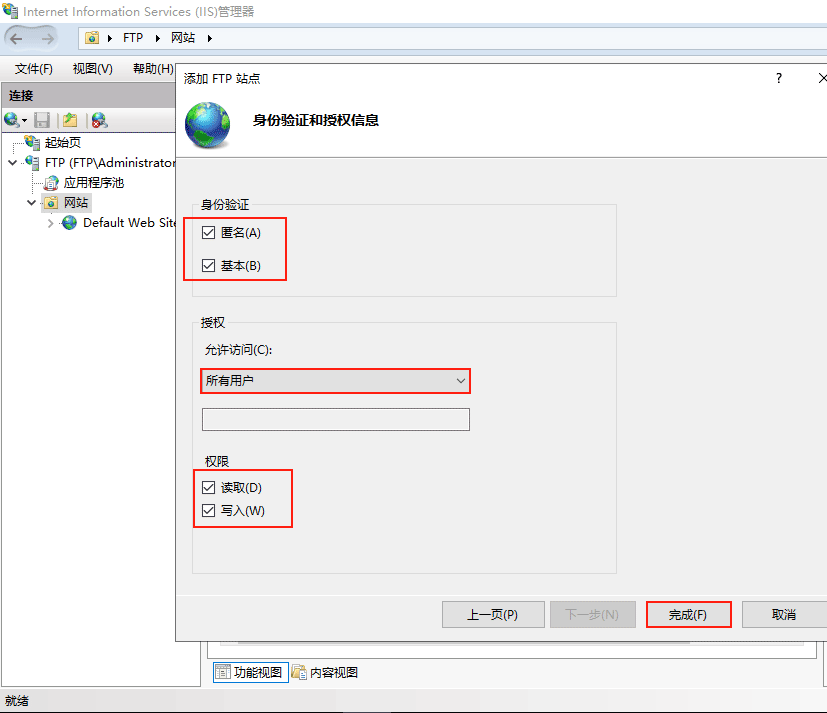The image size is (827, 713).
Task: Click the arrow after 网站 in address bar
Action: pyautogui.click(x=209, y=38)
